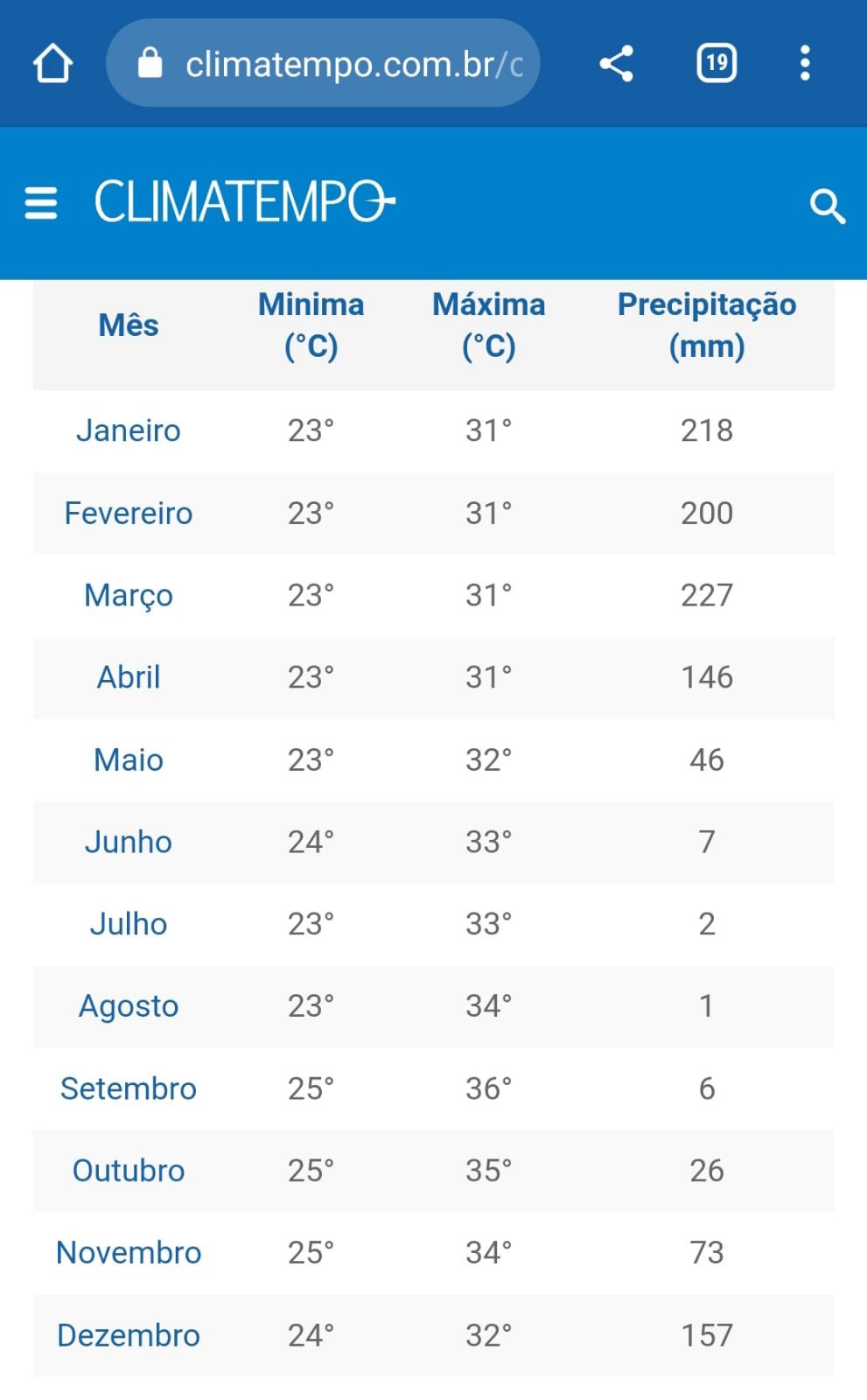
Task: Tap the climatempo.com.br address bar
Action: [x=323, y=63]
